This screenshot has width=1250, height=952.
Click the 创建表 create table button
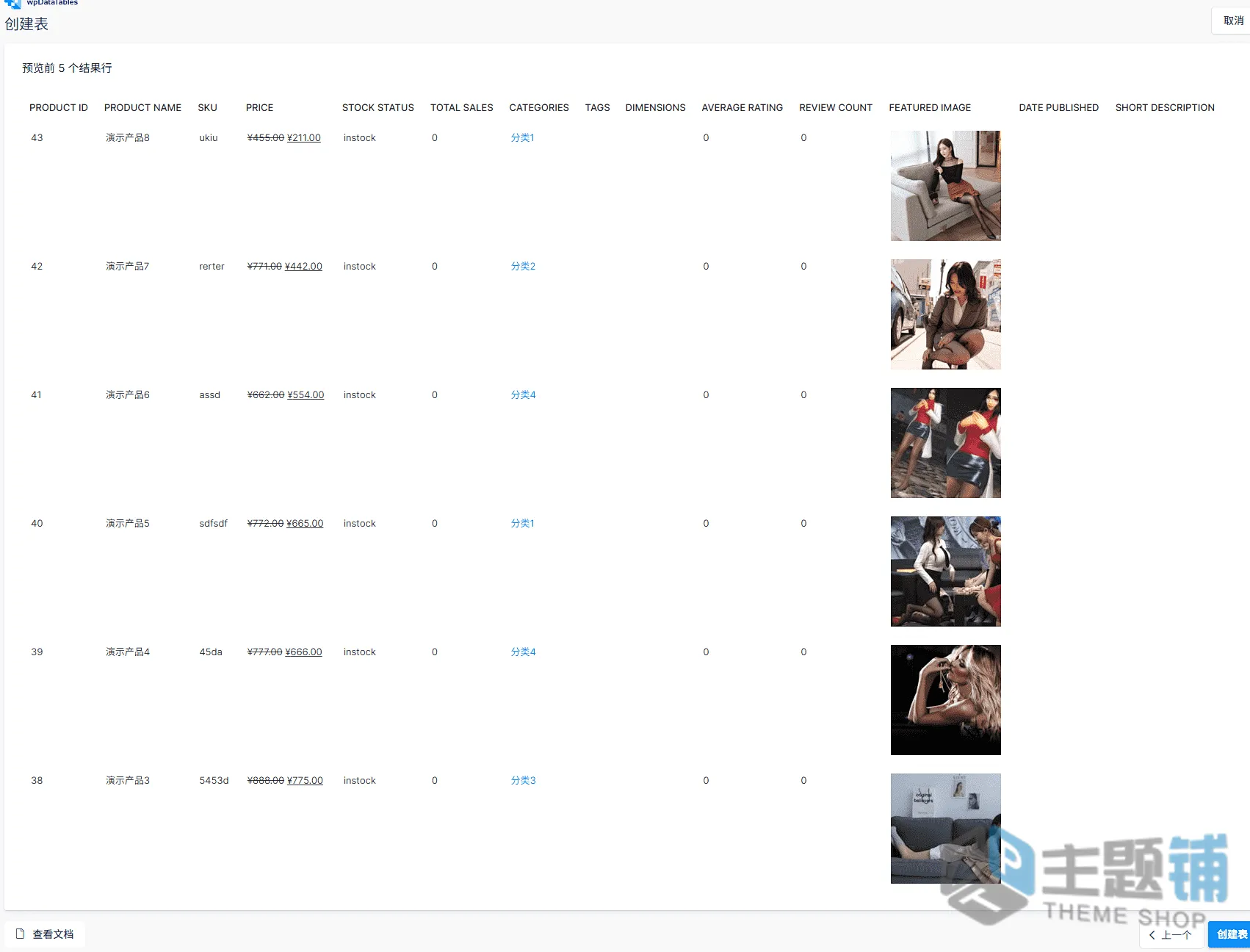coord(1231,934)
